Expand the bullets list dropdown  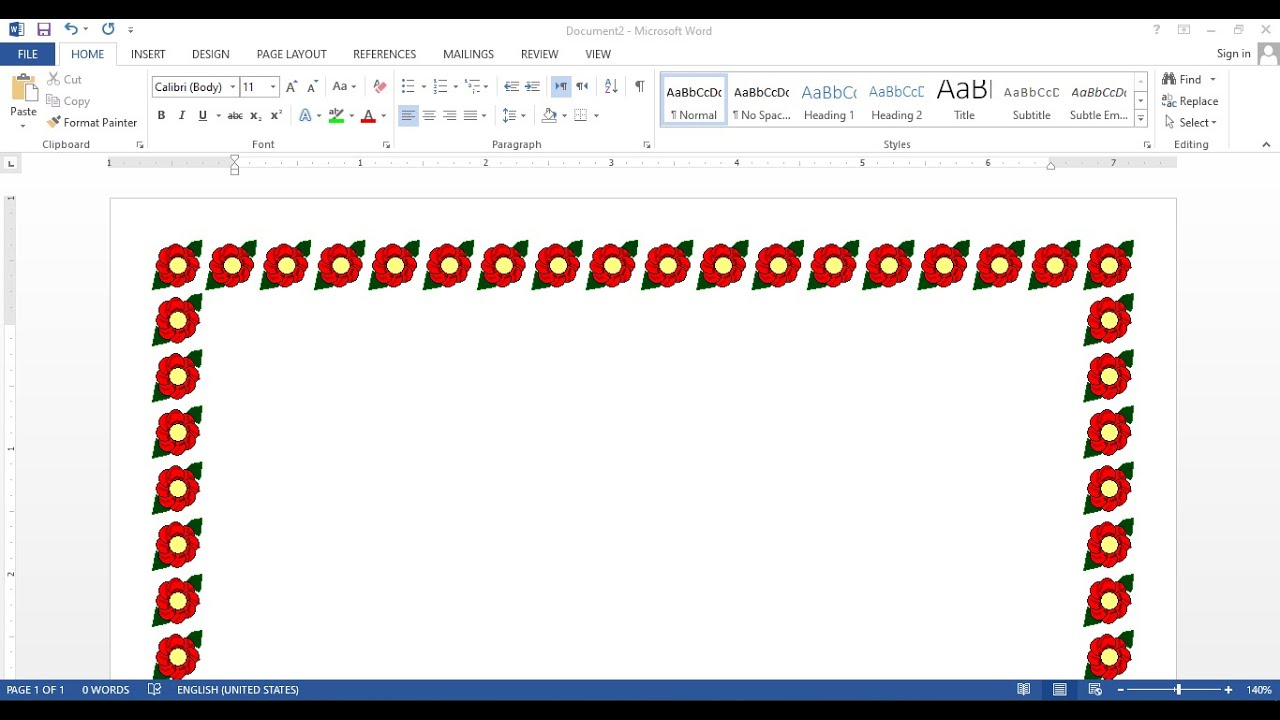[x=424, y=87]
